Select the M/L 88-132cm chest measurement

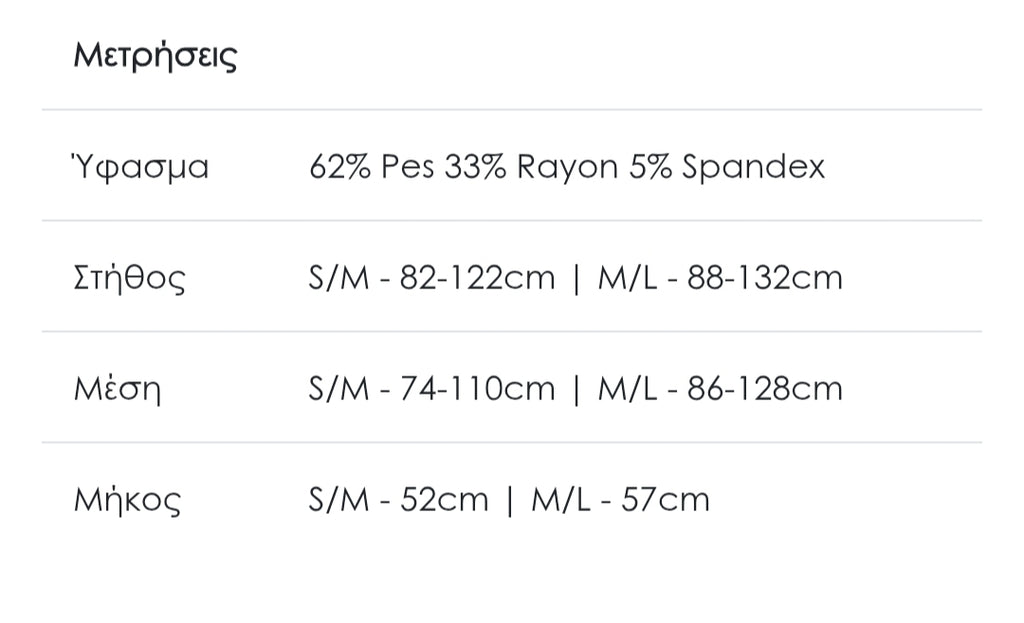click(x=720, y=277)
